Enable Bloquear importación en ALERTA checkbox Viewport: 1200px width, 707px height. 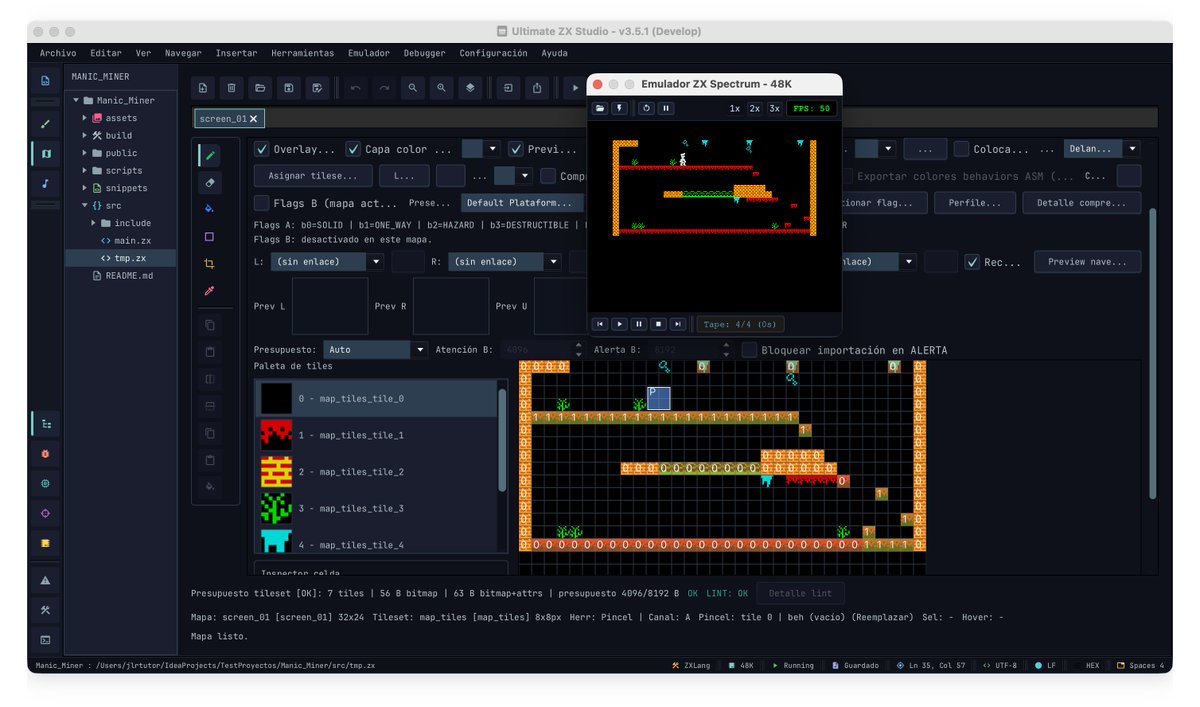[749, 350]
